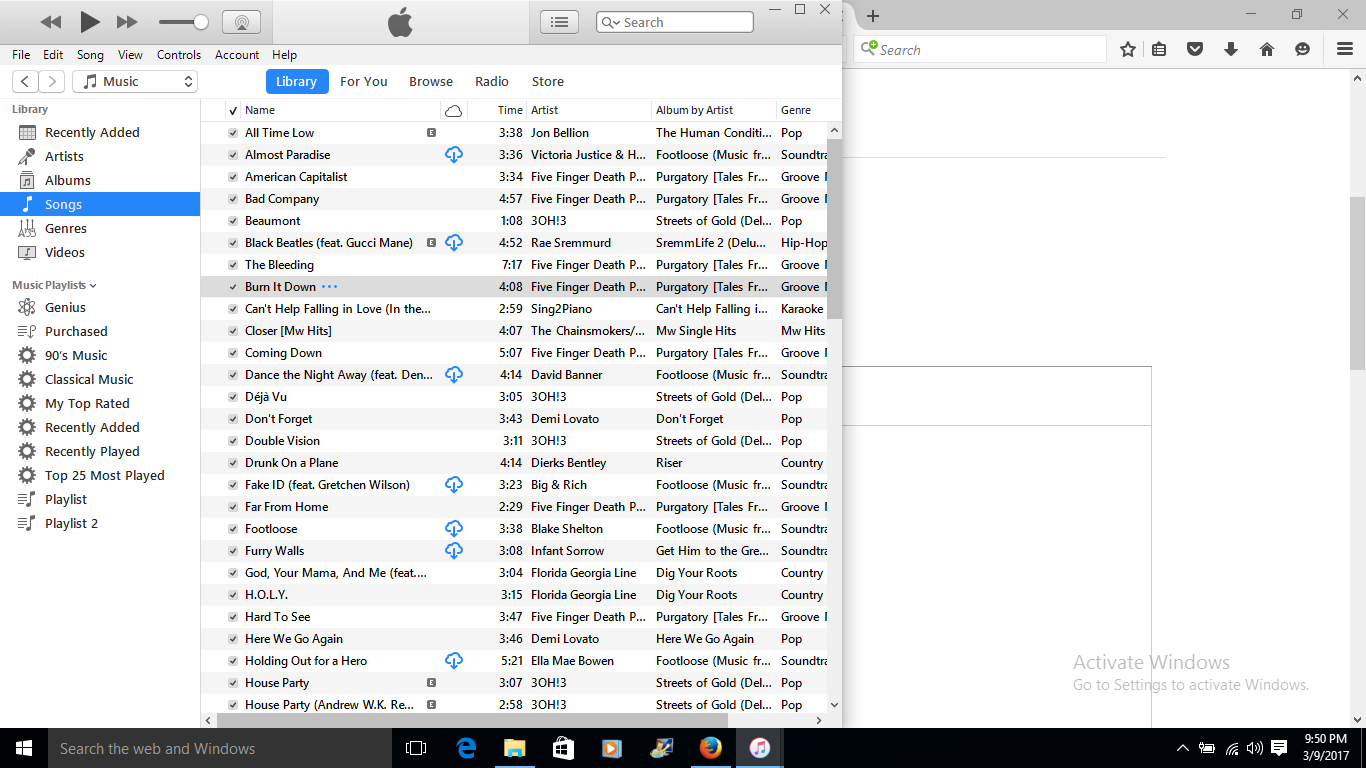Image resolution: width=1366 pixels, height=768 pixels.
Task: Open the File menu in iTunes
Action: [x=21, y=55]
